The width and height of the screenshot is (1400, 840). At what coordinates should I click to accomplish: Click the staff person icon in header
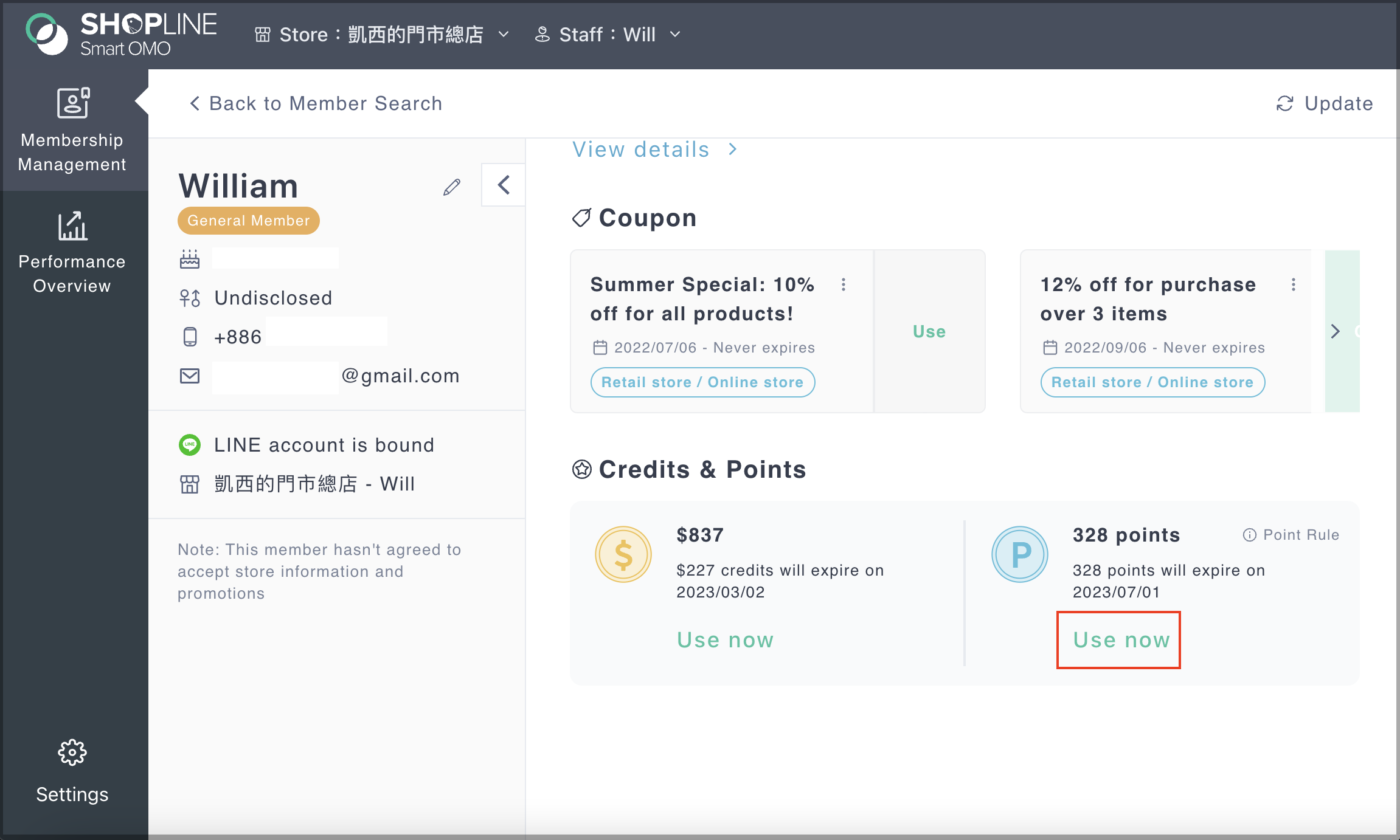[x=542, y=35]
